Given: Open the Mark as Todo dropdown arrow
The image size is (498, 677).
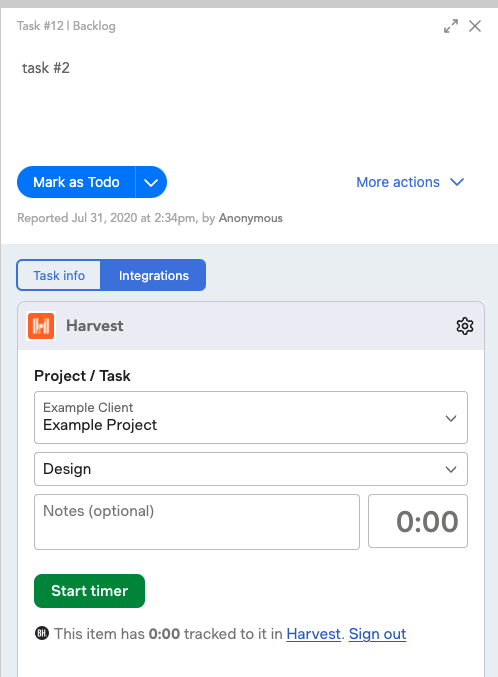Looking at the screenshot, I should tap(151, 182).
